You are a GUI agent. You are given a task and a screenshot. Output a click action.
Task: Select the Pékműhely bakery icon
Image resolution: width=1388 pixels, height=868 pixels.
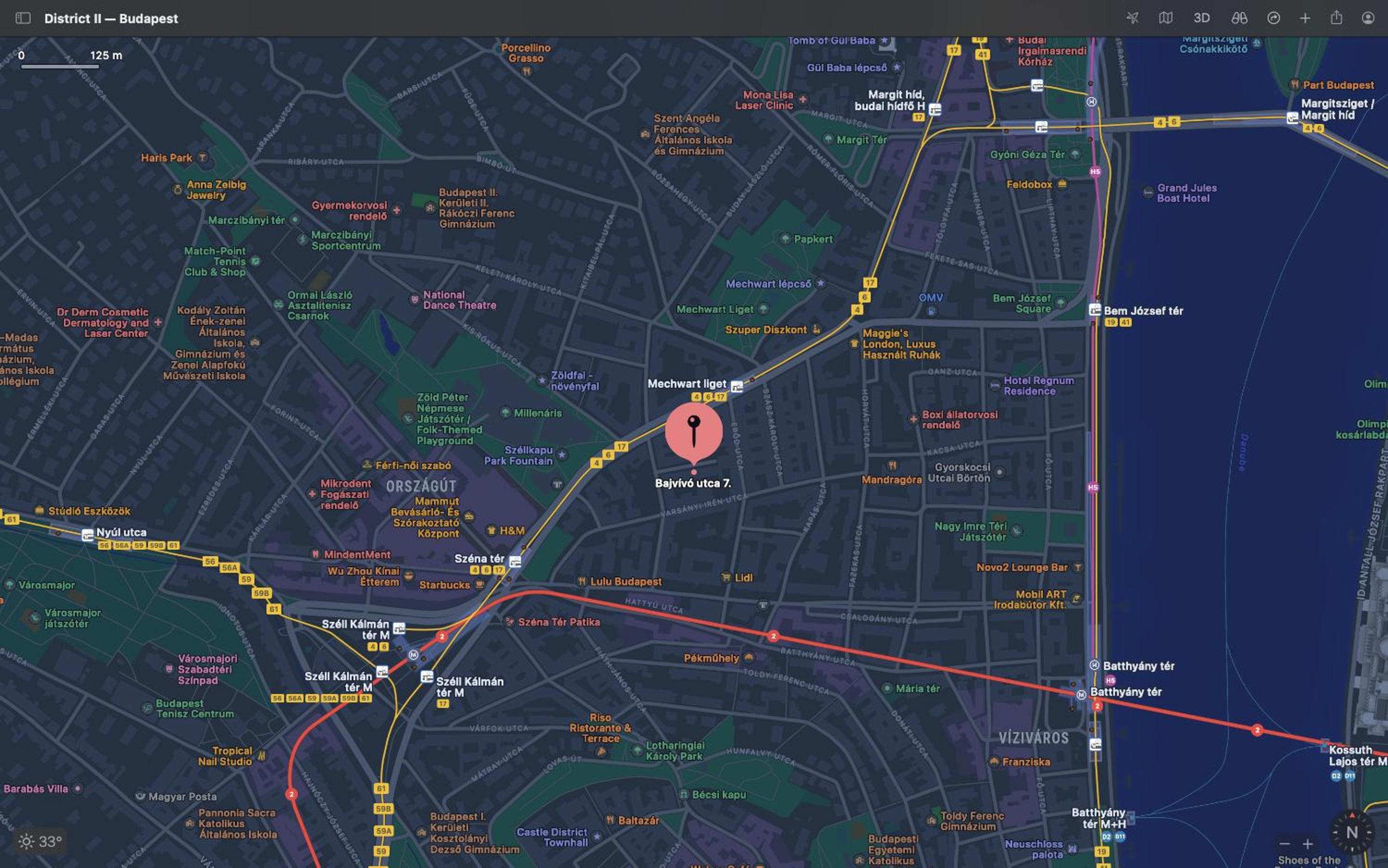click(x=748, y=657)
